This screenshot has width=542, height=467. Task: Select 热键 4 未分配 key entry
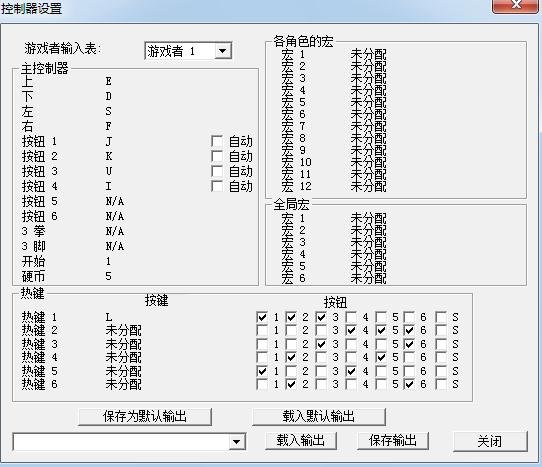pyautogui.click(x=123, y=357)
